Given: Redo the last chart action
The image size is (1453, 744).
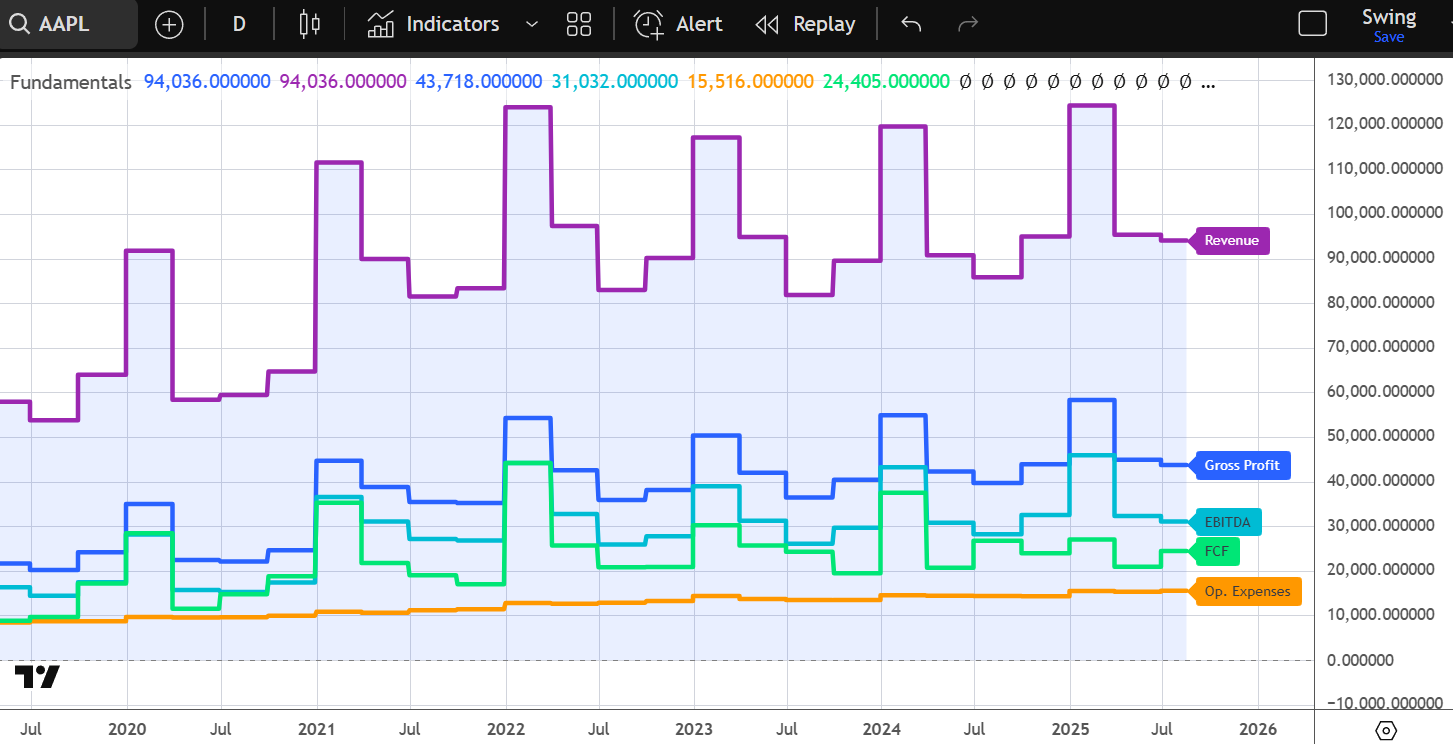Looking at the screenshot, I should [967, 24].
